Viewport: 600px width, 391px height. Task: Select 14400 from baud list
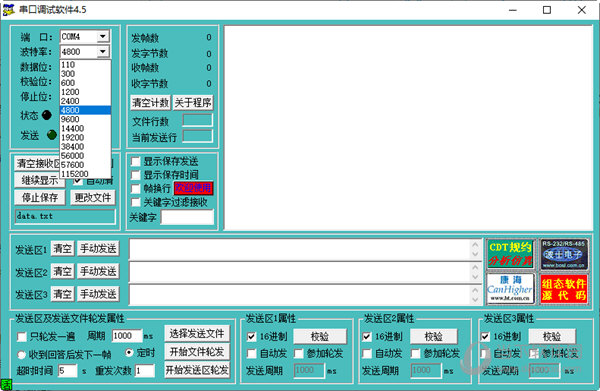pyautogui.click(x=85, y=129)
